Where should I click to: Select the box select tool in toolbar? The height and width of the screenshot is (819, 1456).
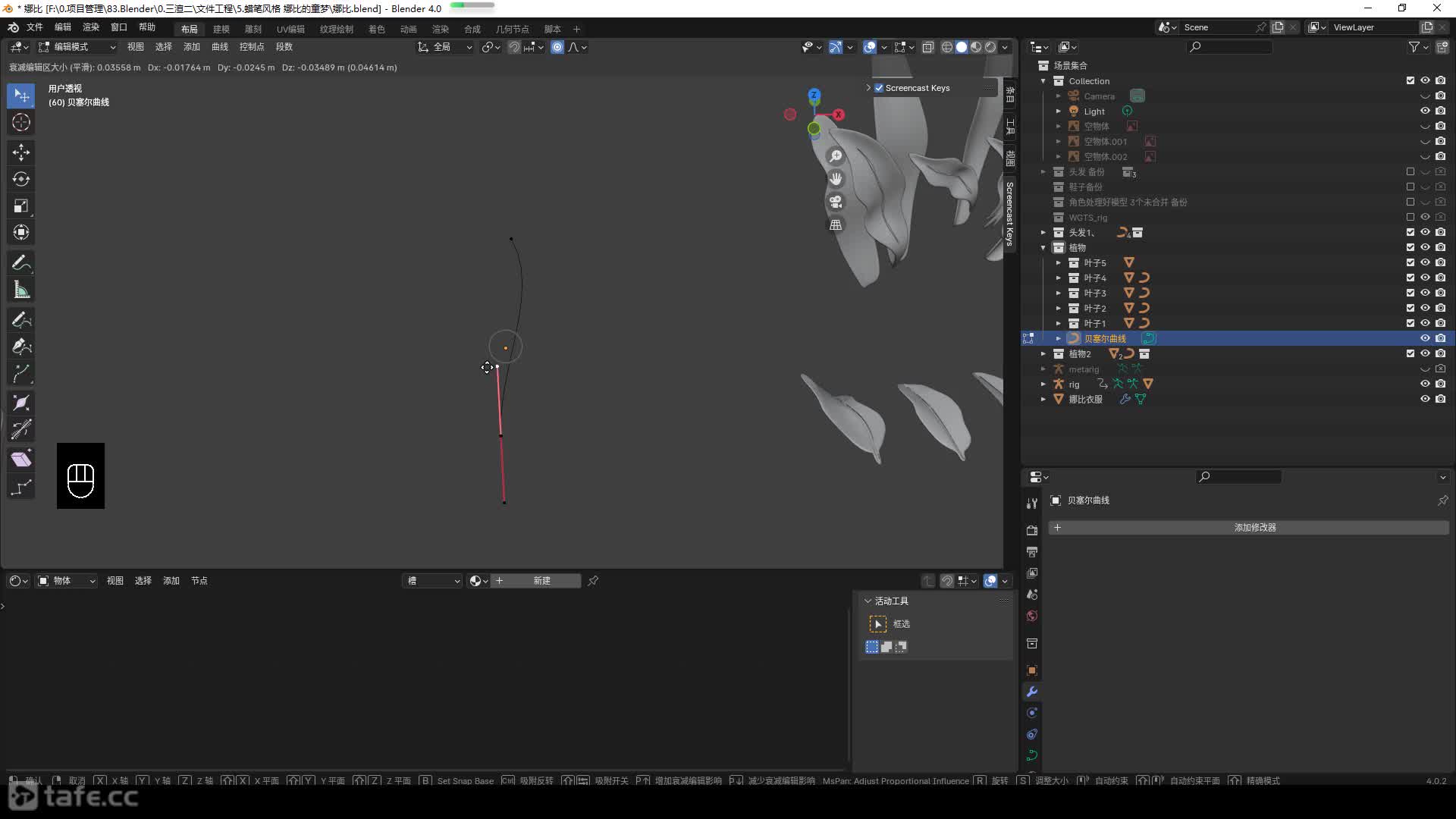(x=21, y=96)
